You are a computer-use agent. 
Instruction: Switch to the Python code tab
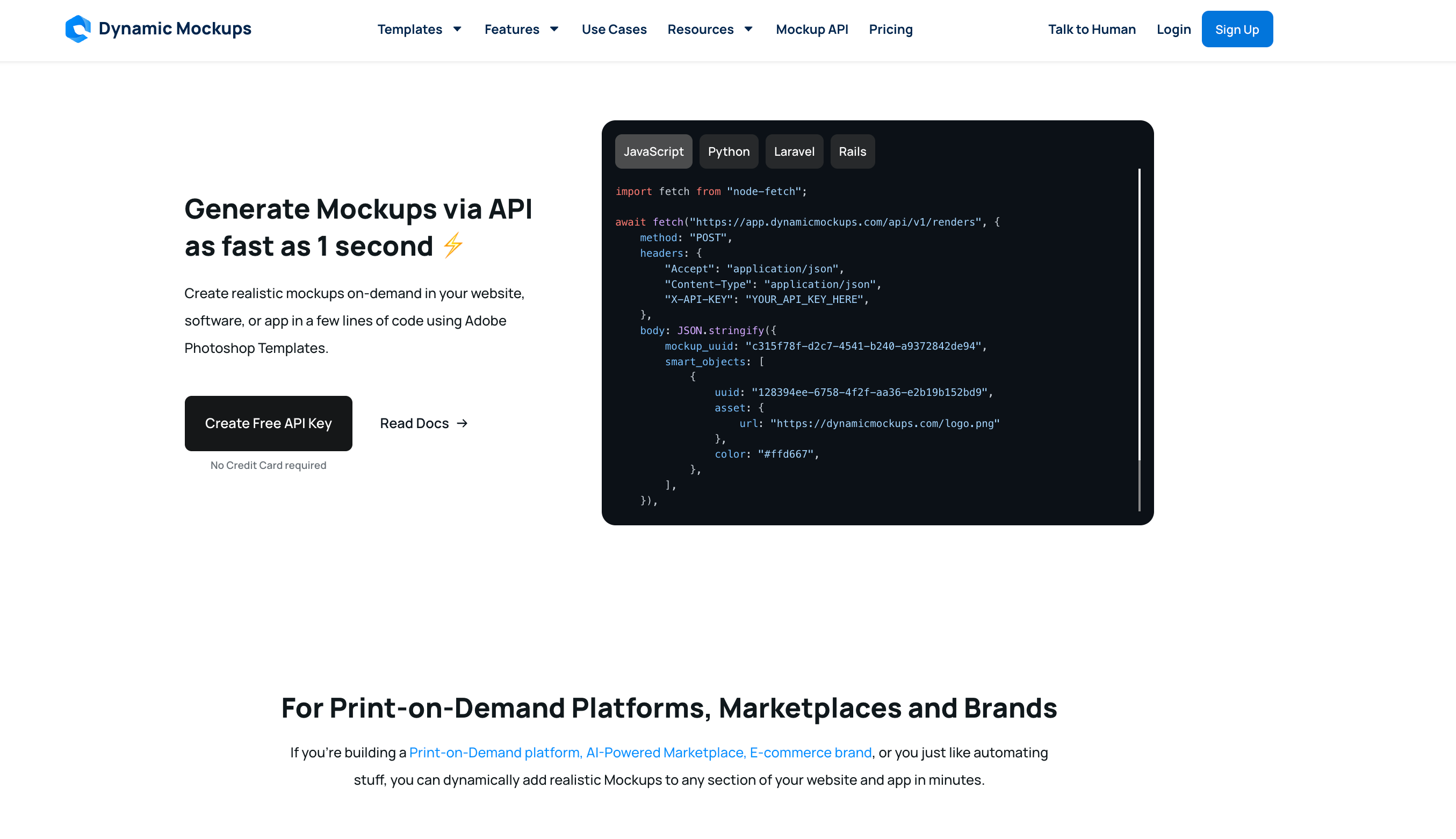click(729, 151)
